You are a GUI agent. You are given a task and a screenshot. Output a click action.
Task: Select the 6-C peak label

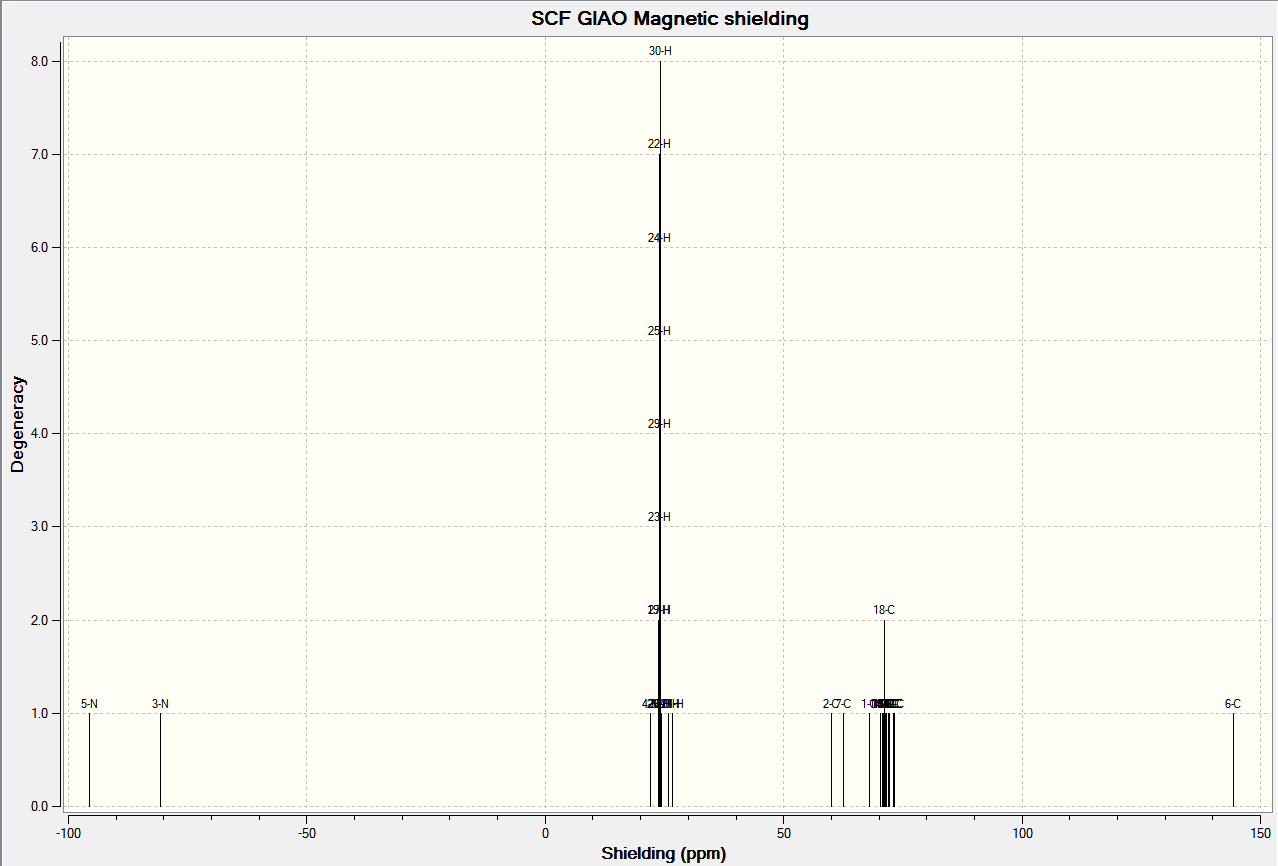1233,704
